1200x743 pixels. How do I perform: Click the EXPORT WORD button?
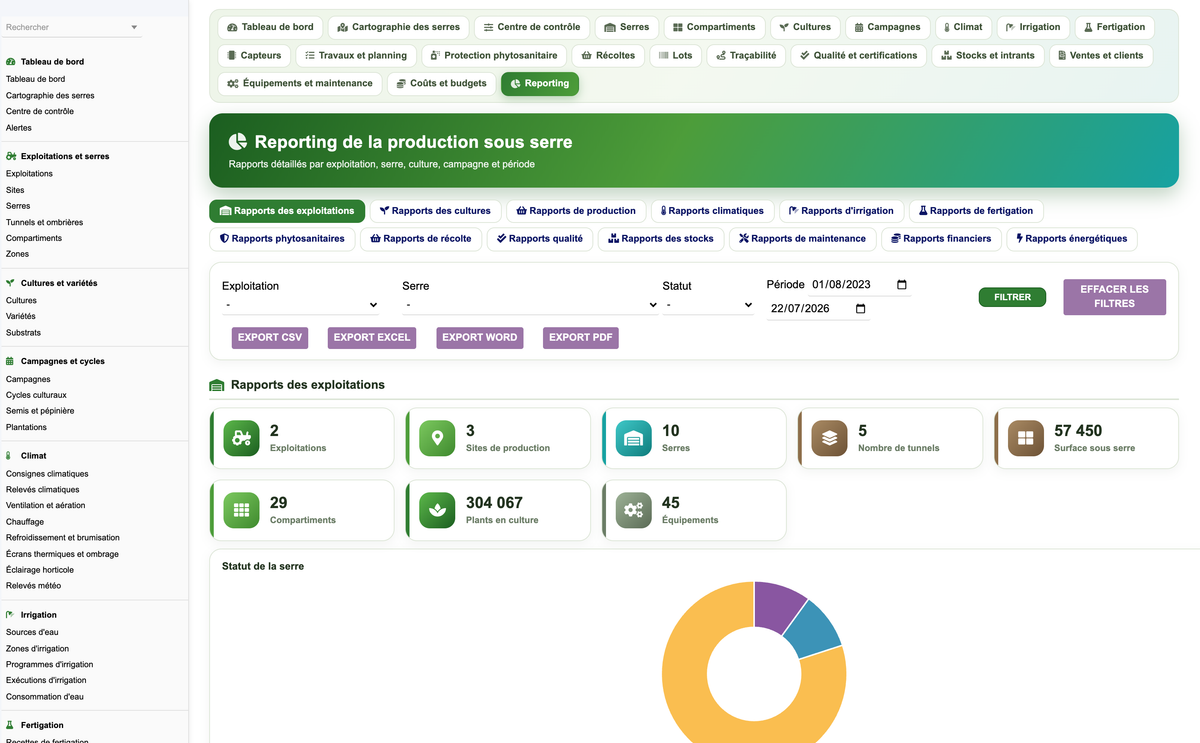480,338
